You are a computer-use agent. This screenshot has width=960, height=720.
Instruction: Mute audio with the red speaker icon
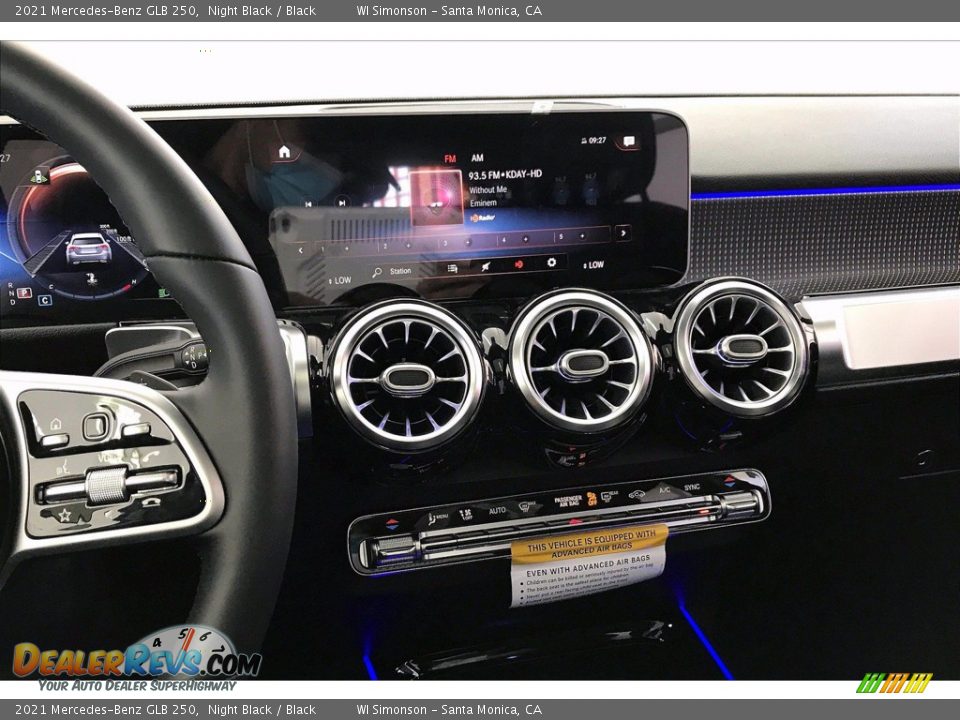pos(518,264)
